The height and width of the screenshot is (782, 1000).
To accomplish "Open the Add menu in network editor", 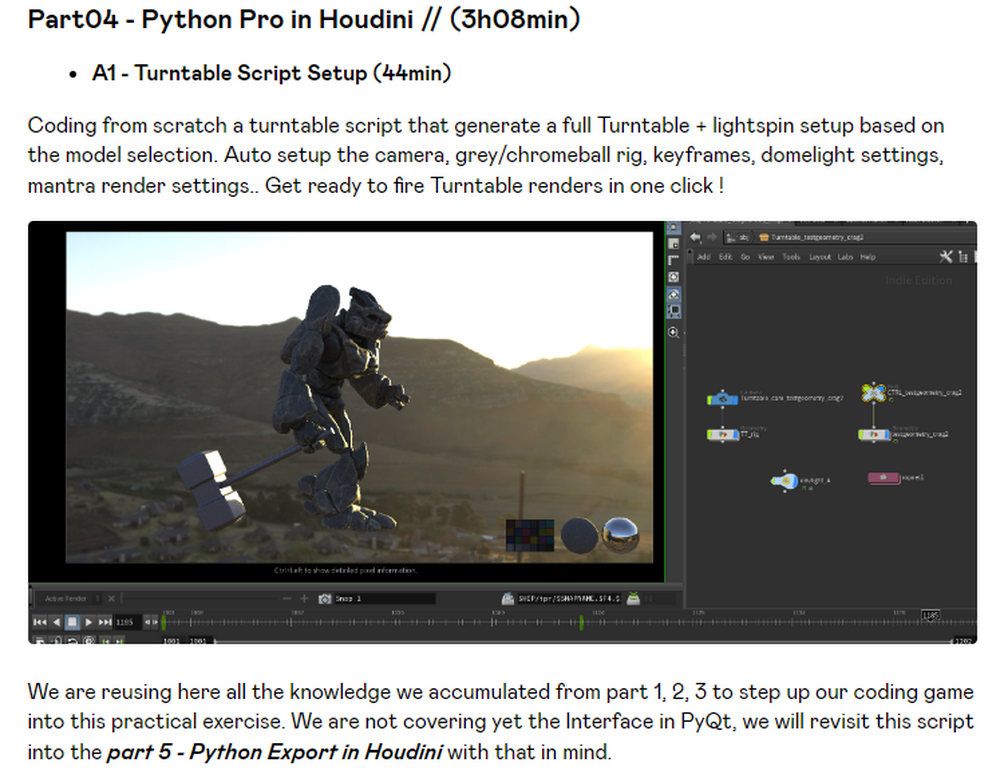I will pos(703,257).
